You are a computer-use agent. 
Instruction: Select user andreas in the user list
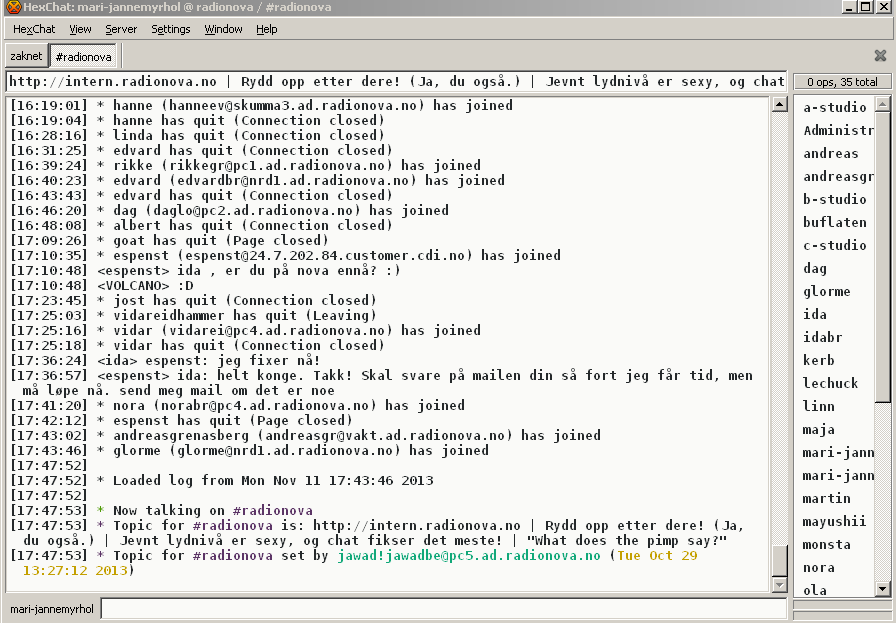[x=835, y=153]
